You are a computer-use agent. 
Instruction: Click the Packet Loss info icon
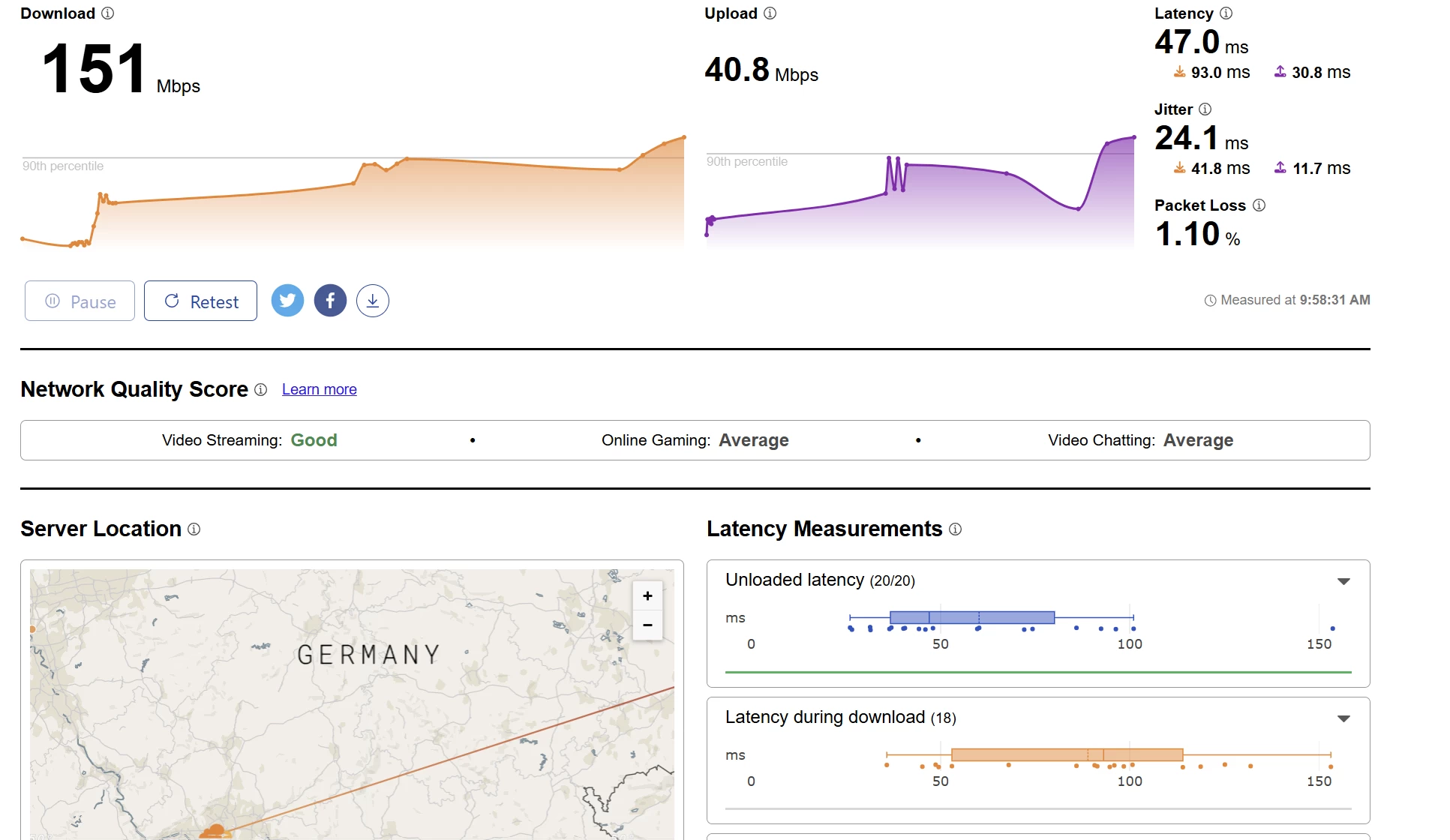pyautogui.click(x=1259, y=205)
